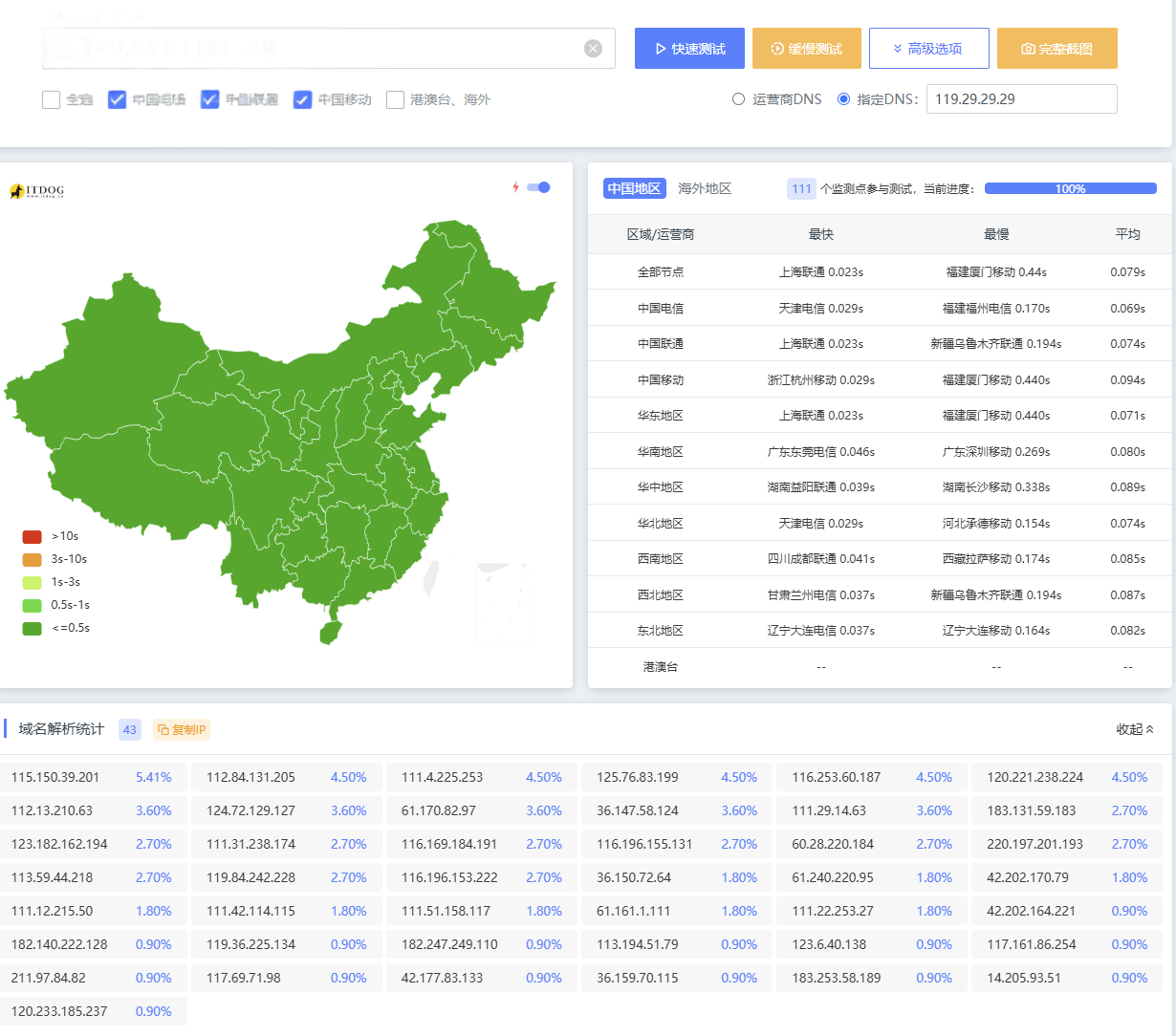1176x1036 pixels.
Task: Select the 华东地区 row
Action: (880, 416)
